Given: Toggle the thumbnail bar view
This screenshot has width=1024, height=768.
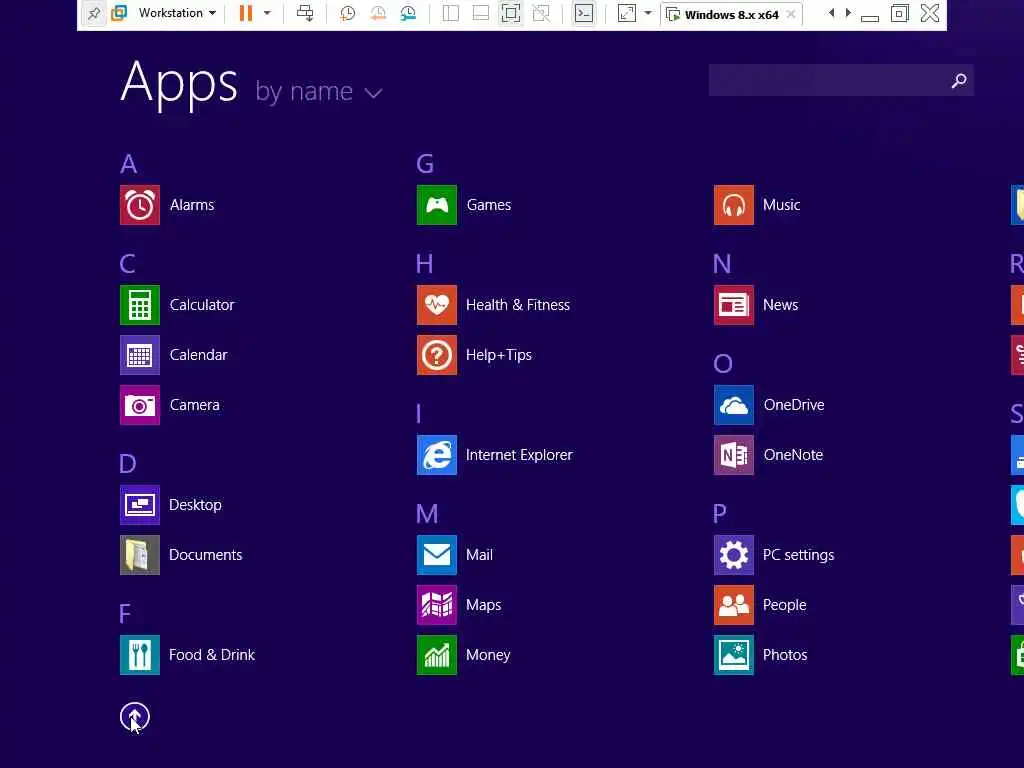Looking at the screenshot, I should tap(481, 13).
